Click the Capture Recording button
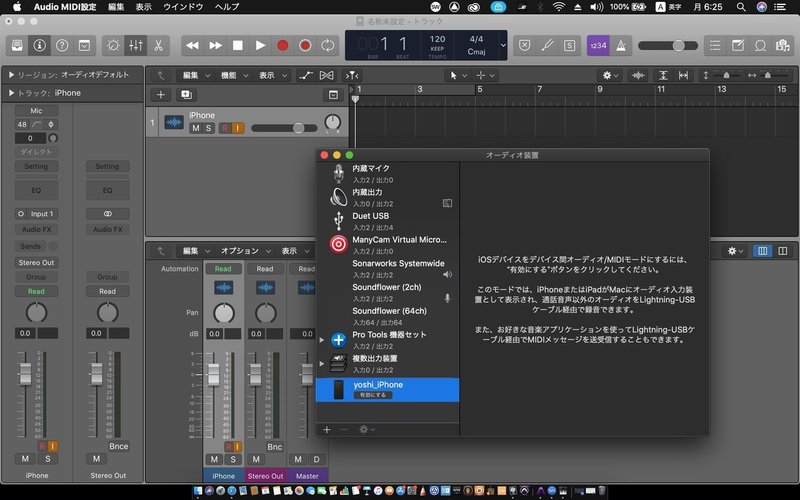 click(305, 45)
